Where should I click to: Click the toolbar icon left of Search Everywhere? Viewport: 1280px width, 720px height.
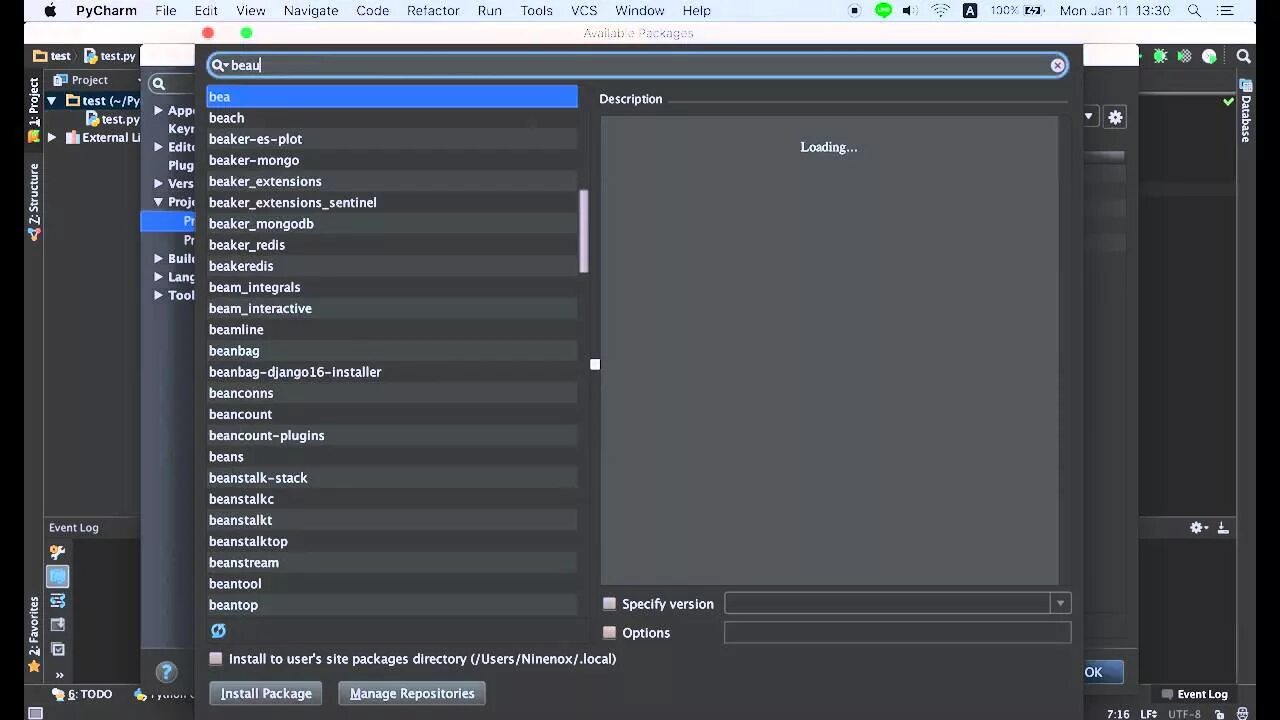pyautogui.click(x=1209, y=56)
